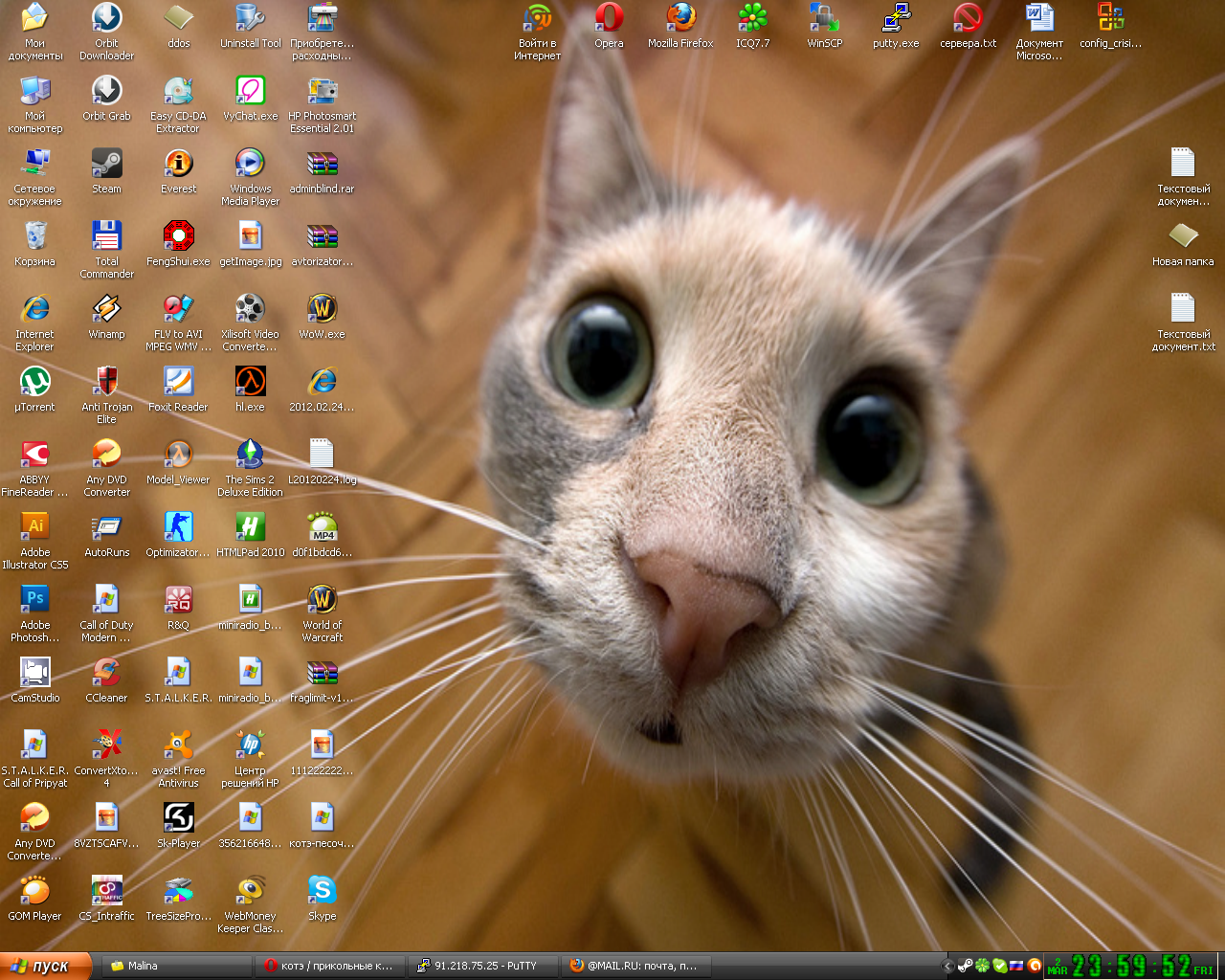Click avast orange tray icon
1225x980 pixels.
pyautogui.click(x=1035, y=966)
